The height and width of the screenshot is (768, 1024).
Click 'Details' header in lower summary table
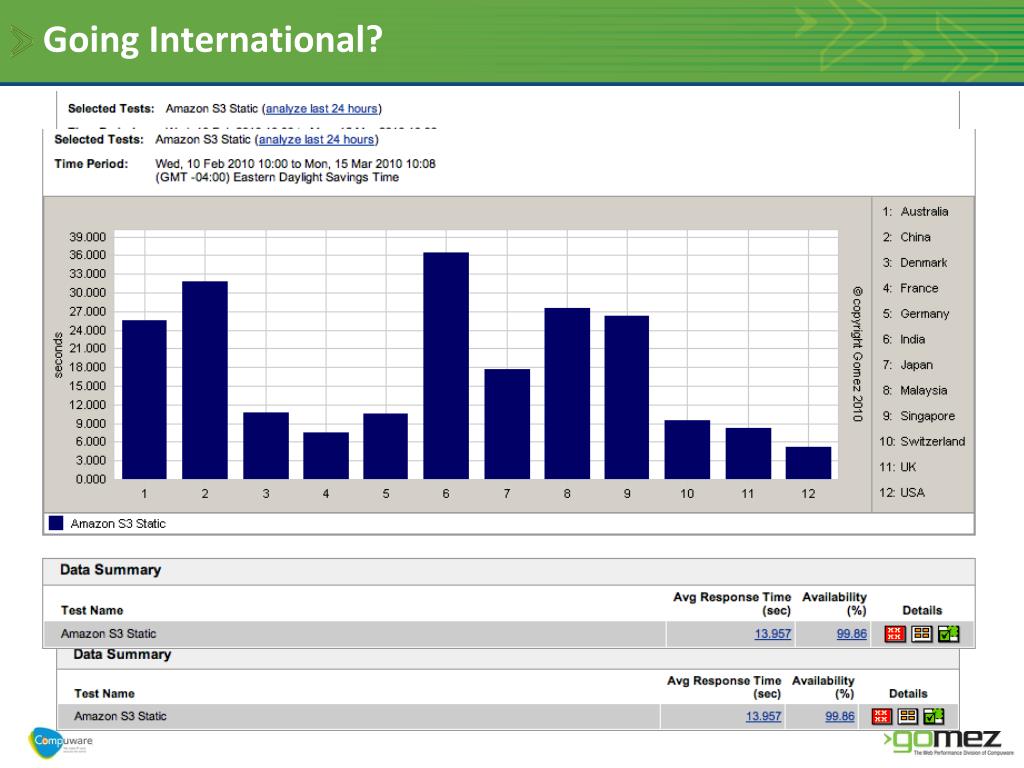coord(908,694)
